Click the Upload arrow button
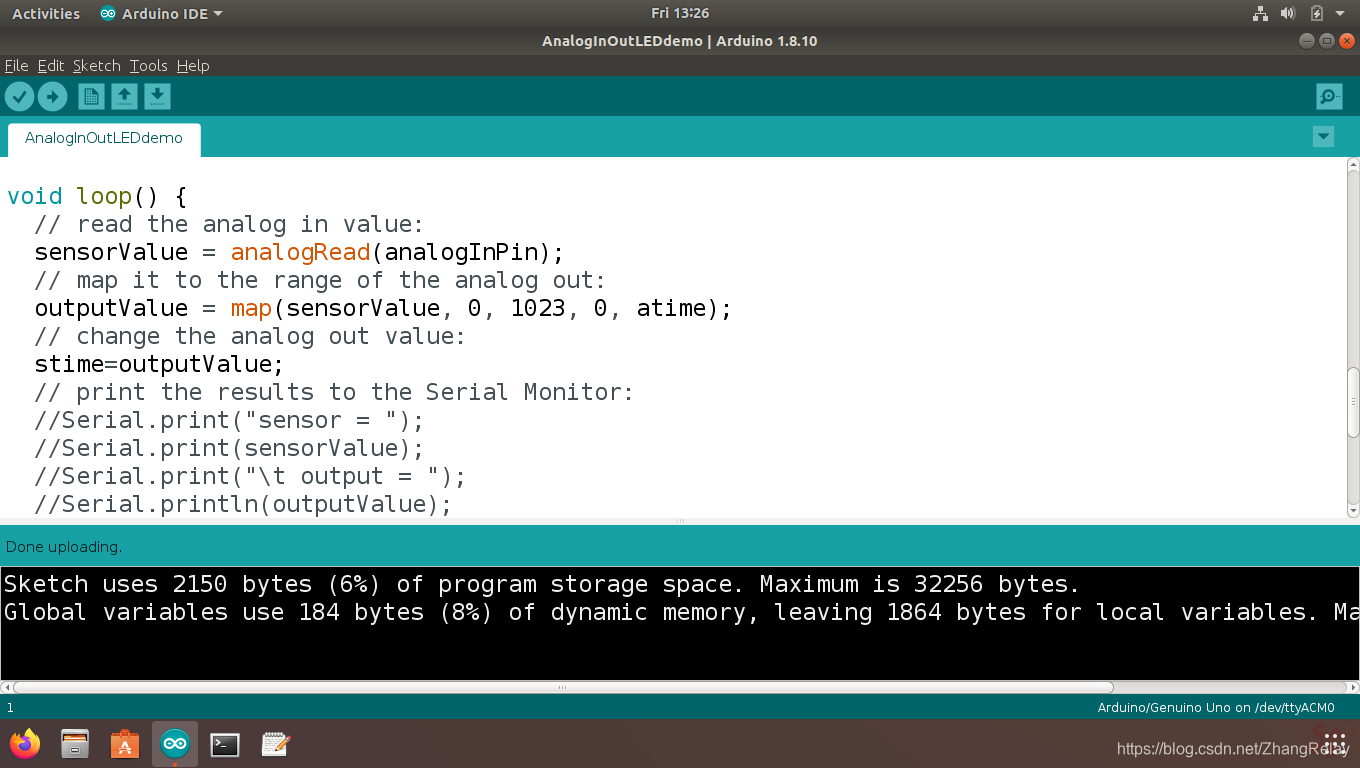This screenshot has height=768, width=1360. click(52, 96)
